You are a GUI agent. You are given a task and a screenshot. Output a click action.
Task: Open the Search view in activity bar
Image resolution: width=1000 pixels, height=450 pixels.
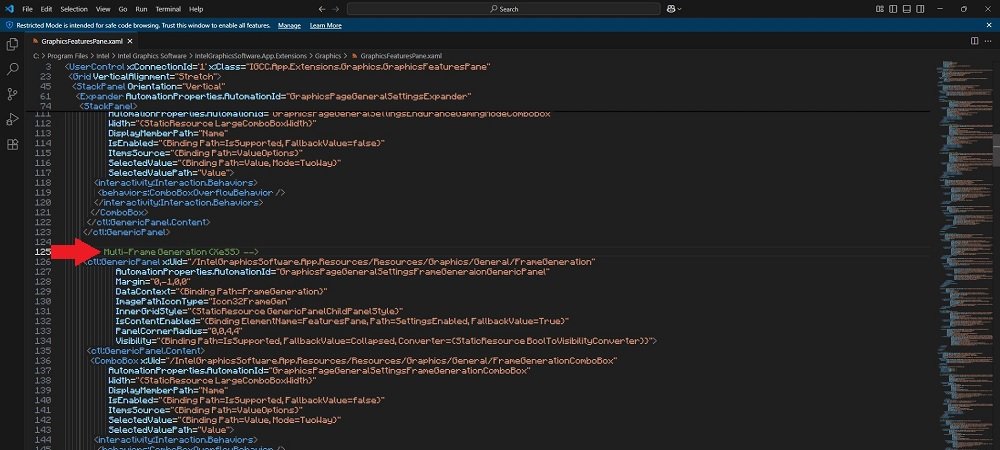(13, 69)
